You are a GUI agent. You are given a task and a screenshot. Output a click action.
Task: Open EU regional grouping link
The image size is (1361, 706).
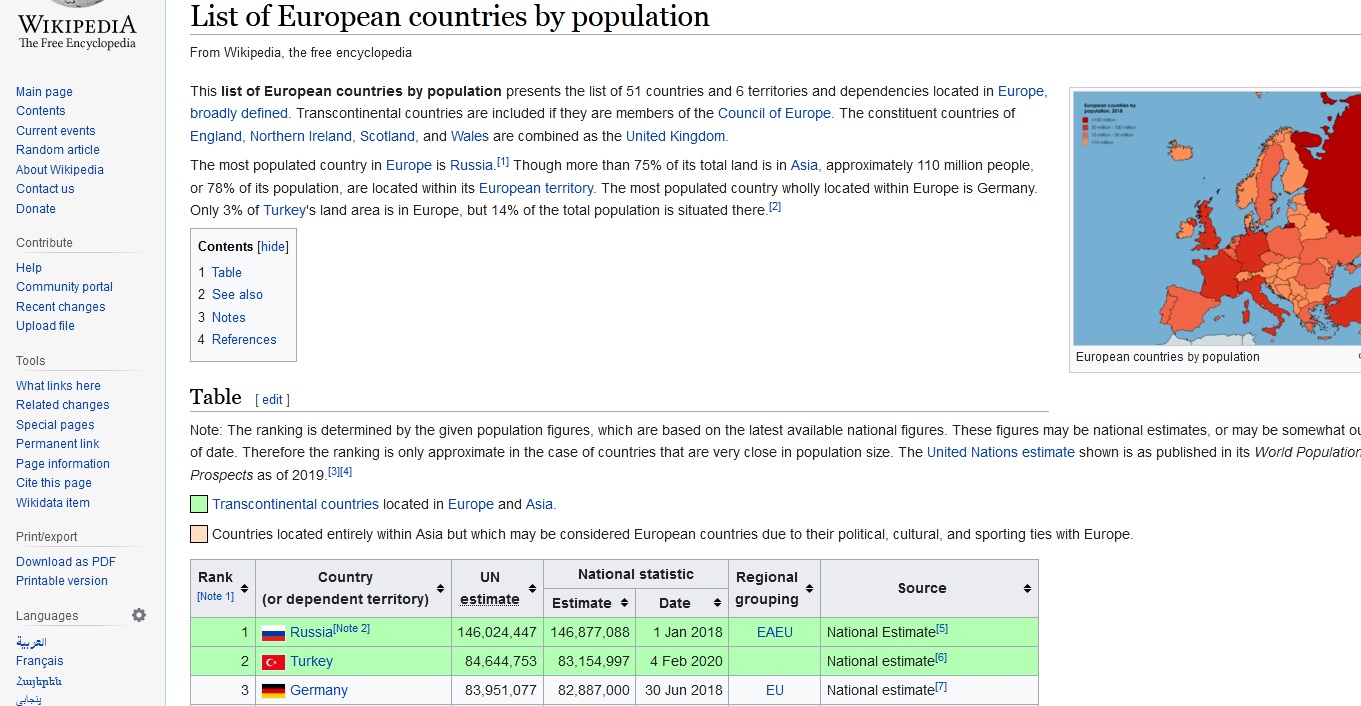pyautogui.click(x=775, y=690)
